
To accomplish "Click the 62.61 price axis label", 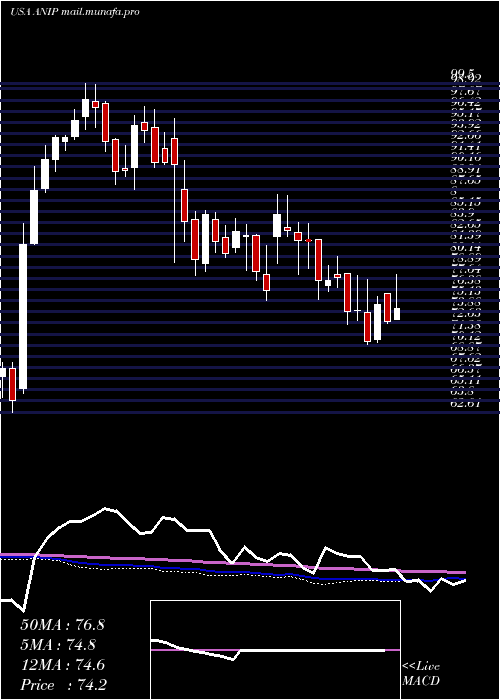I will pyautogui.click(x=466, y=404).
